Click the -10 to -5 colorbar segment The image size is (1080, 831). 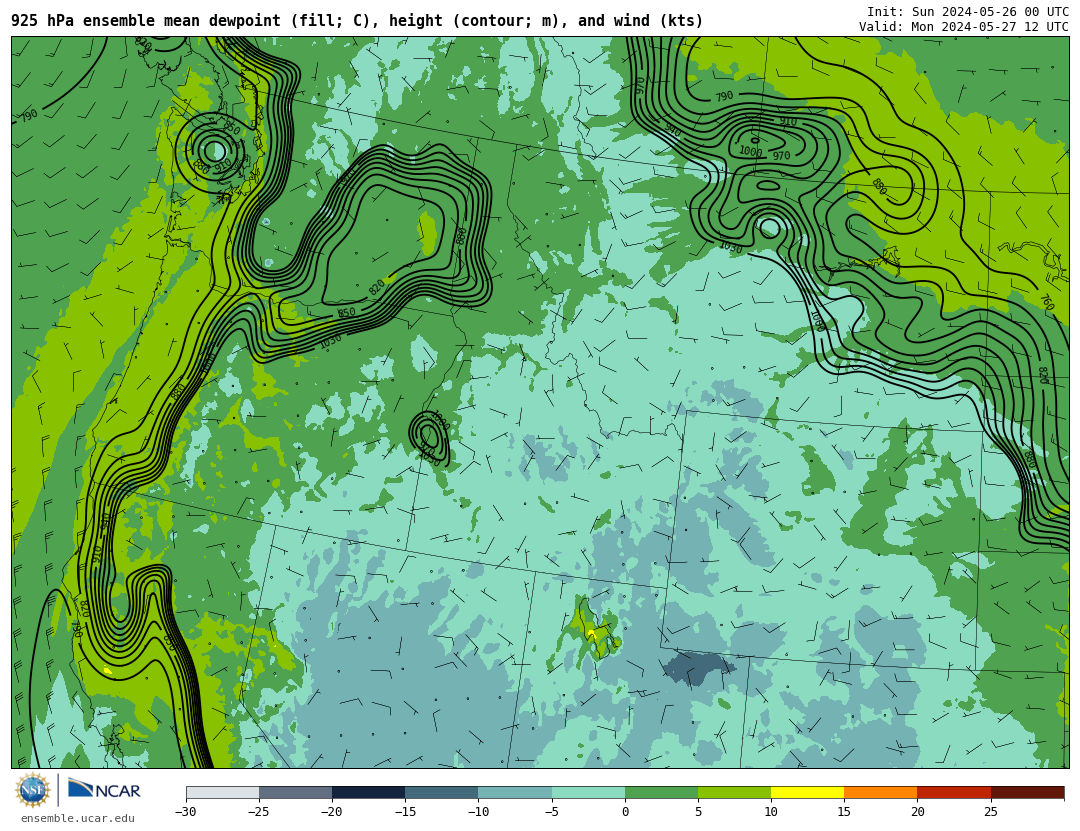(x=515, y=792)
